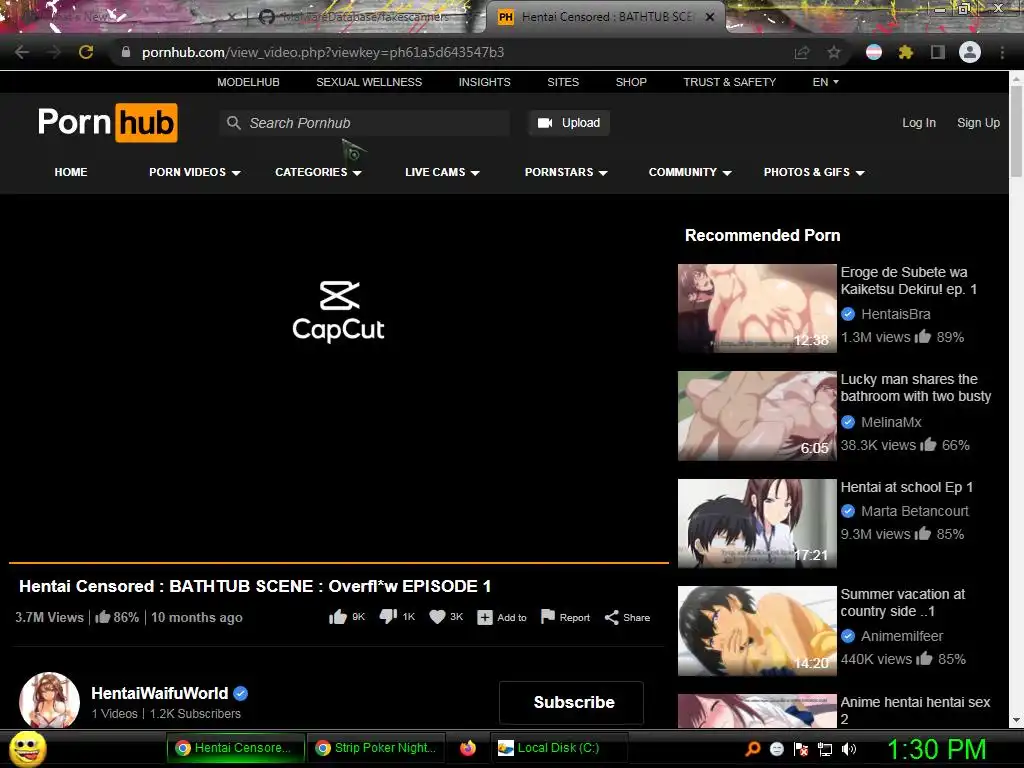Launch Firefox from the taskbar
The height and width of the screenshot is (768, 1024).
(x=468, y=748)
